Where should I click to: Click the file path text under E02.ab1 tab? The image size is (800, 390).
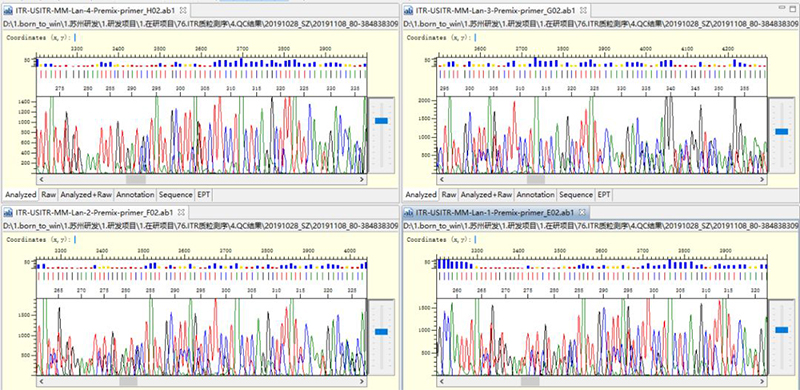[601, 226]
